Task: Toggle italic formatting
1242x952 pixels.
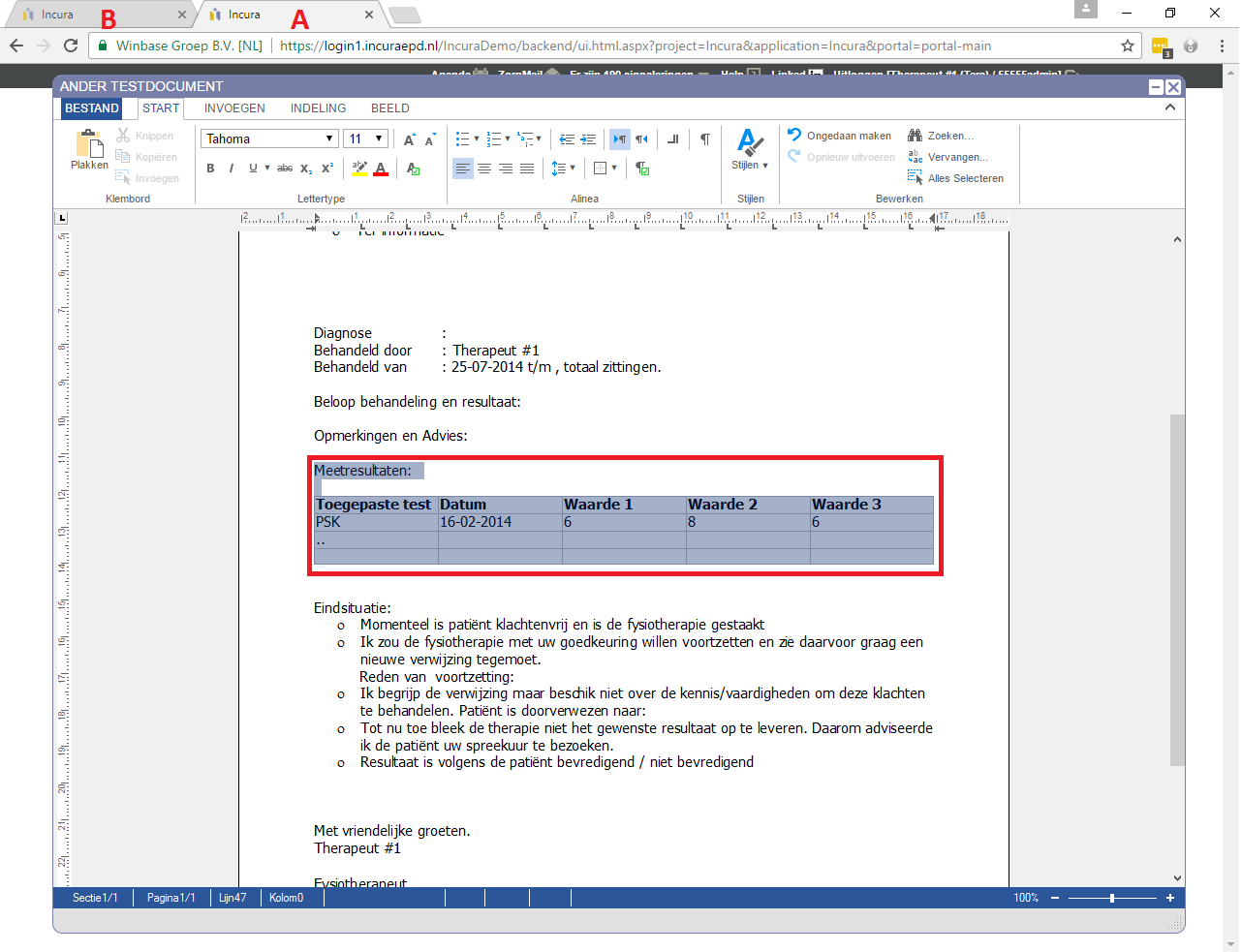Action: click(x=232, y=169)
